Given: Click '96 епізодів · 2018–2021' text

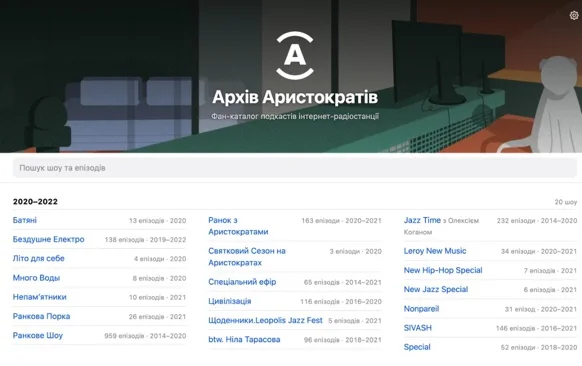Looking at the screenshot, I should coord(343,340).
